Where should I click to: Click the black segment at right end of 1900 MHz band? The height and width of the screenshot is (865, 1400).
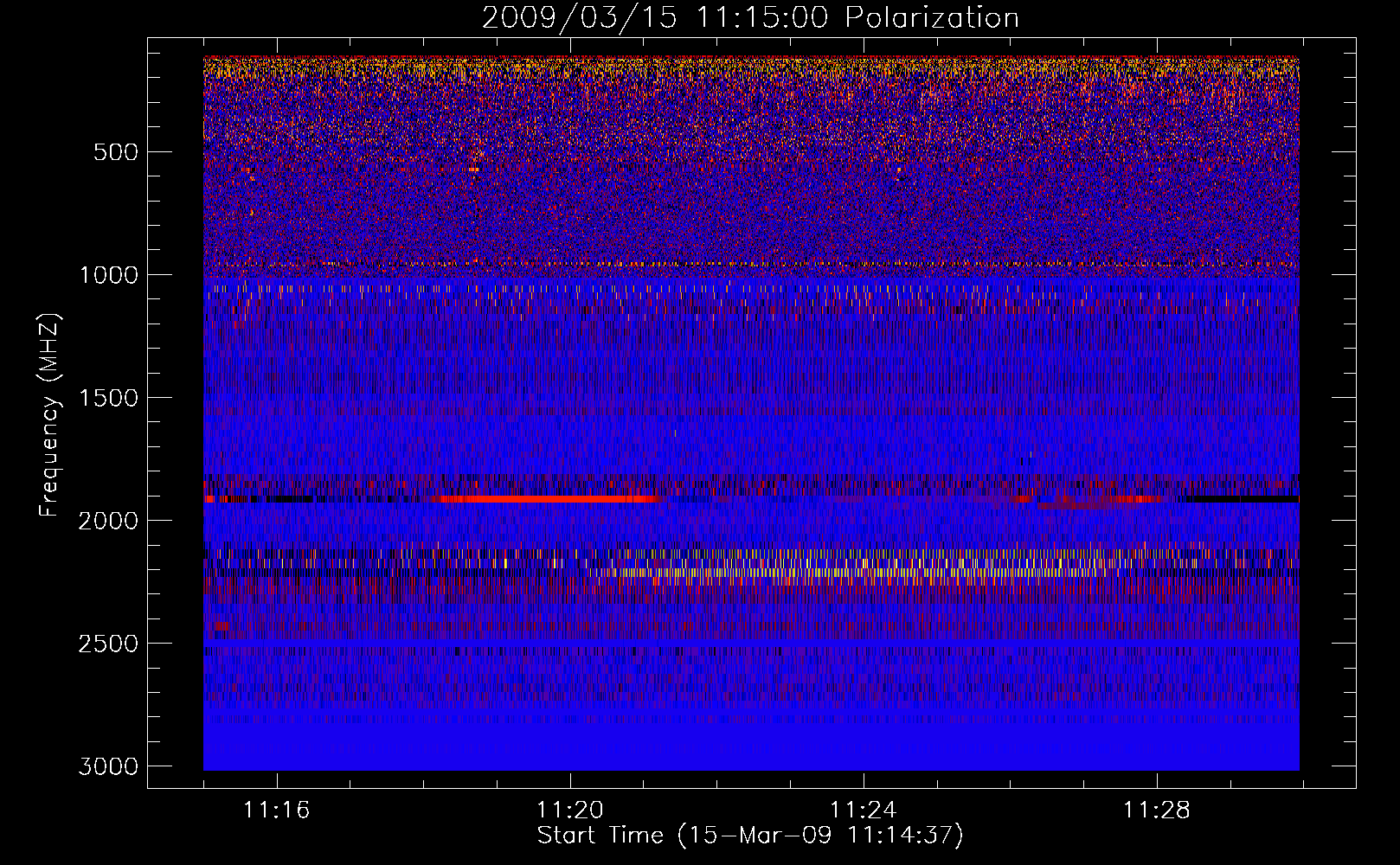[x=1242, y=499]
